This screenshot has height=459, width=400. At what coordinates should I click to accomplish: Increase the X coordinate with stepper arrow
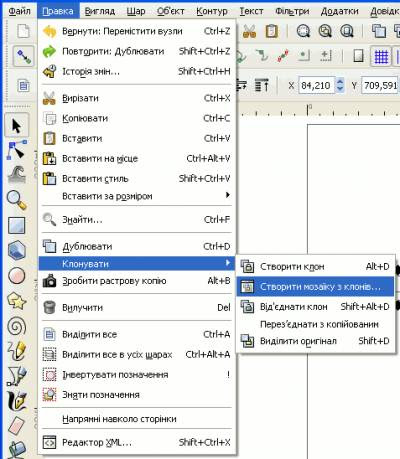tap(340, 81)
